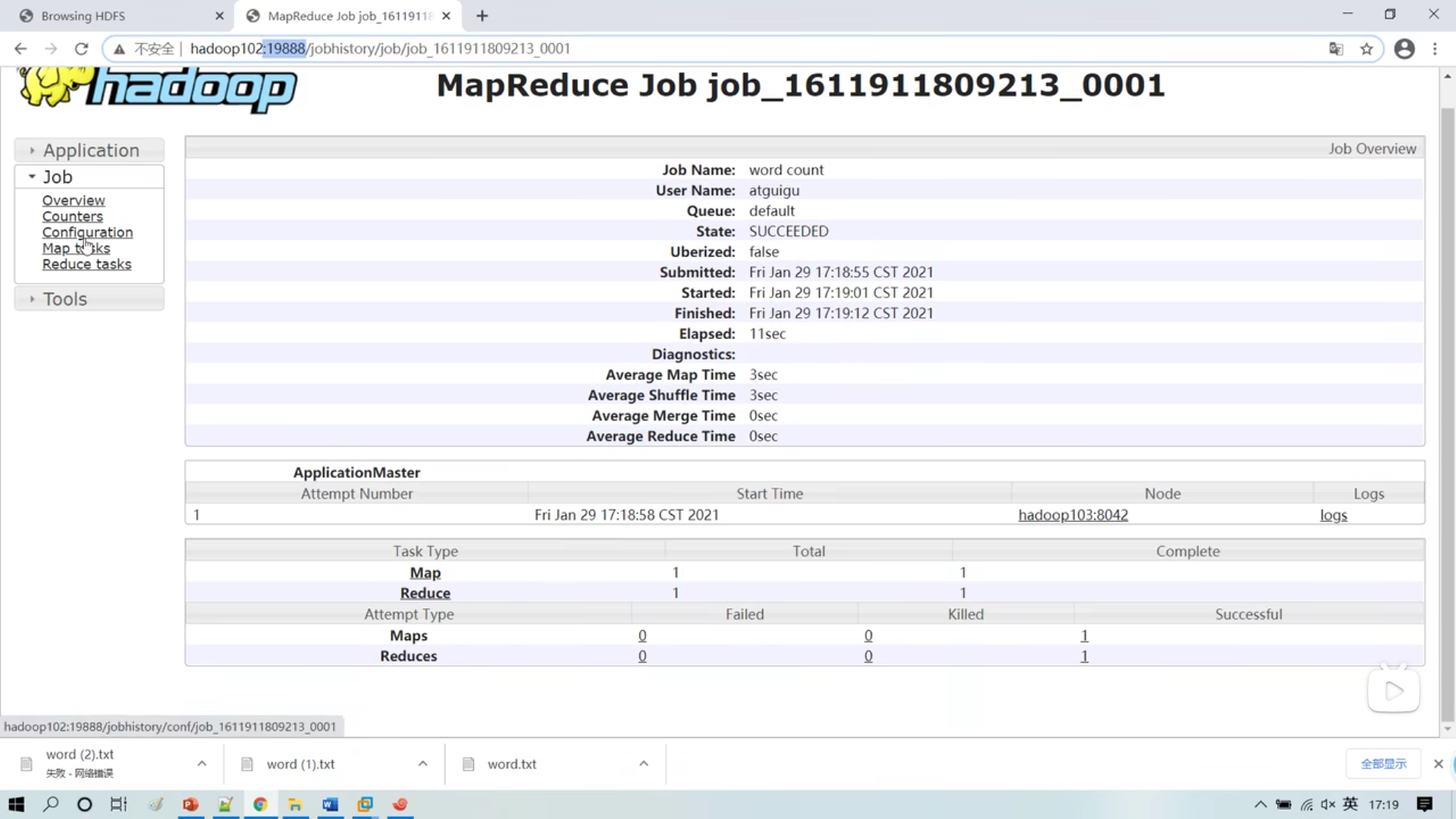This screenshot has width=1456, height=819.
Task: Open killed Reduces attempts count
Action: pyautogui.click(x=868, y=656)
